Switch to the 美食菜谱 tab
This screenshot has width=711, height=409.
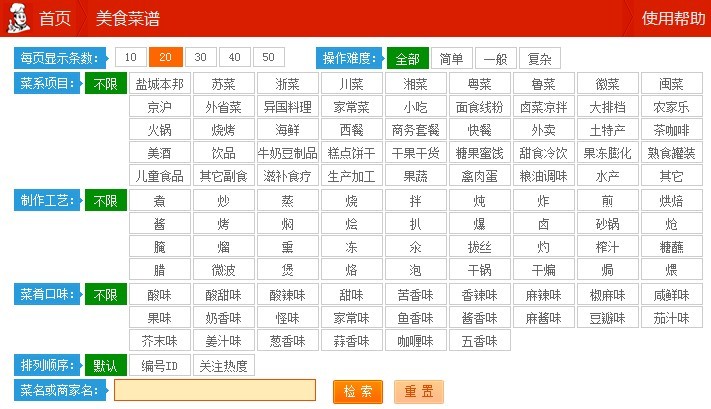[x=127, y=19]
